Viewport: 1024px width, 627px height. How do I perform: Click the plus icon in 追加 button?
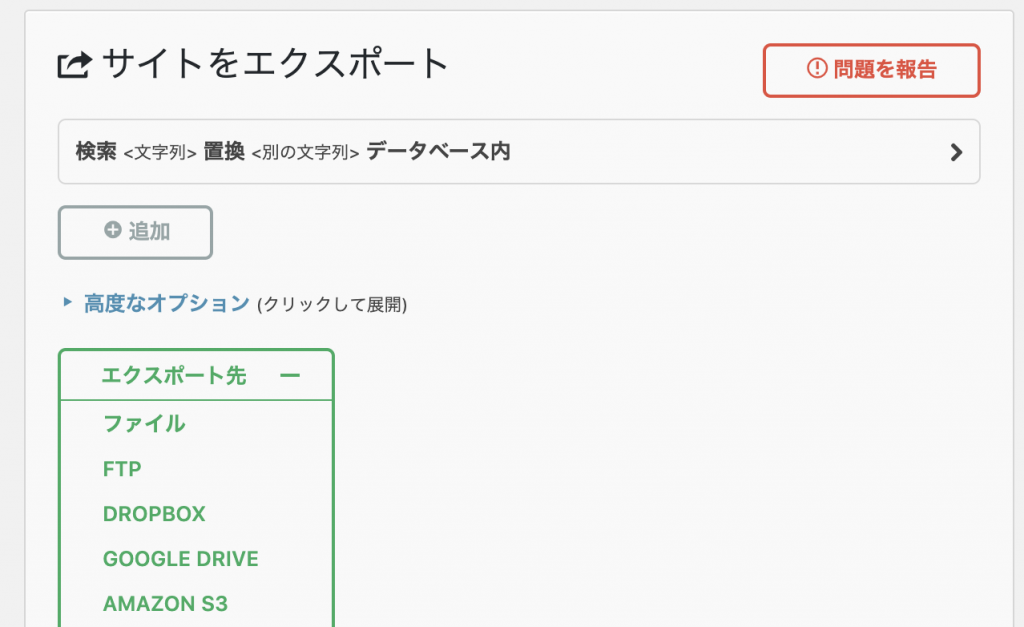click(113, 230)
